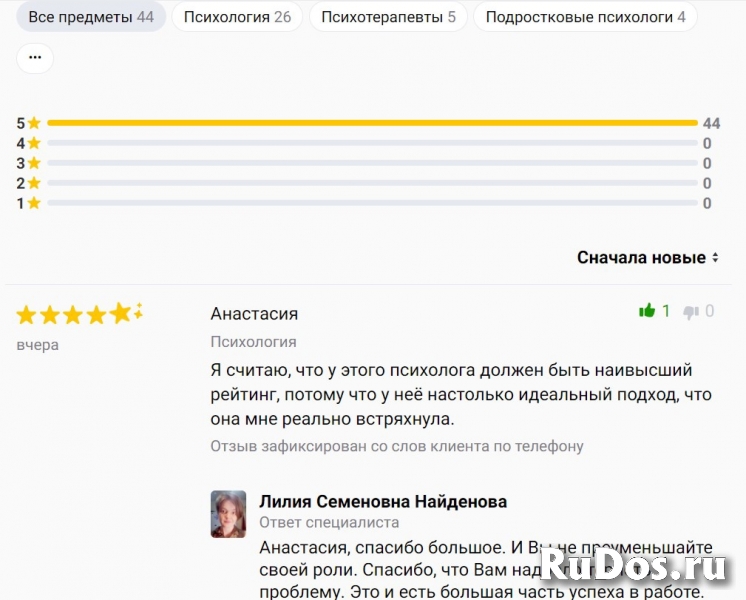Click the dislike count '0' on Анастасия's review

709,311
